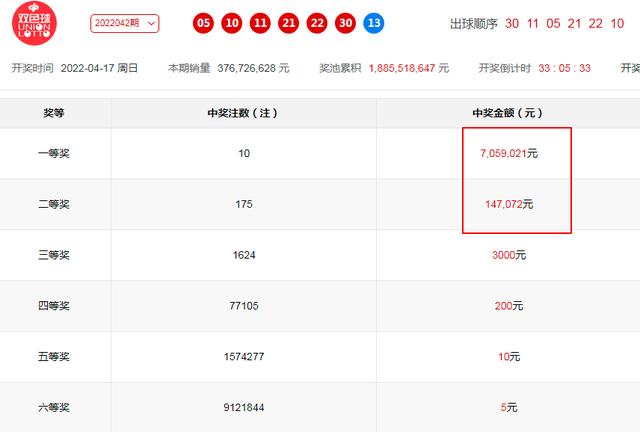
Task: Click fourth prize winner count 77105
Action: pos(244,306)
